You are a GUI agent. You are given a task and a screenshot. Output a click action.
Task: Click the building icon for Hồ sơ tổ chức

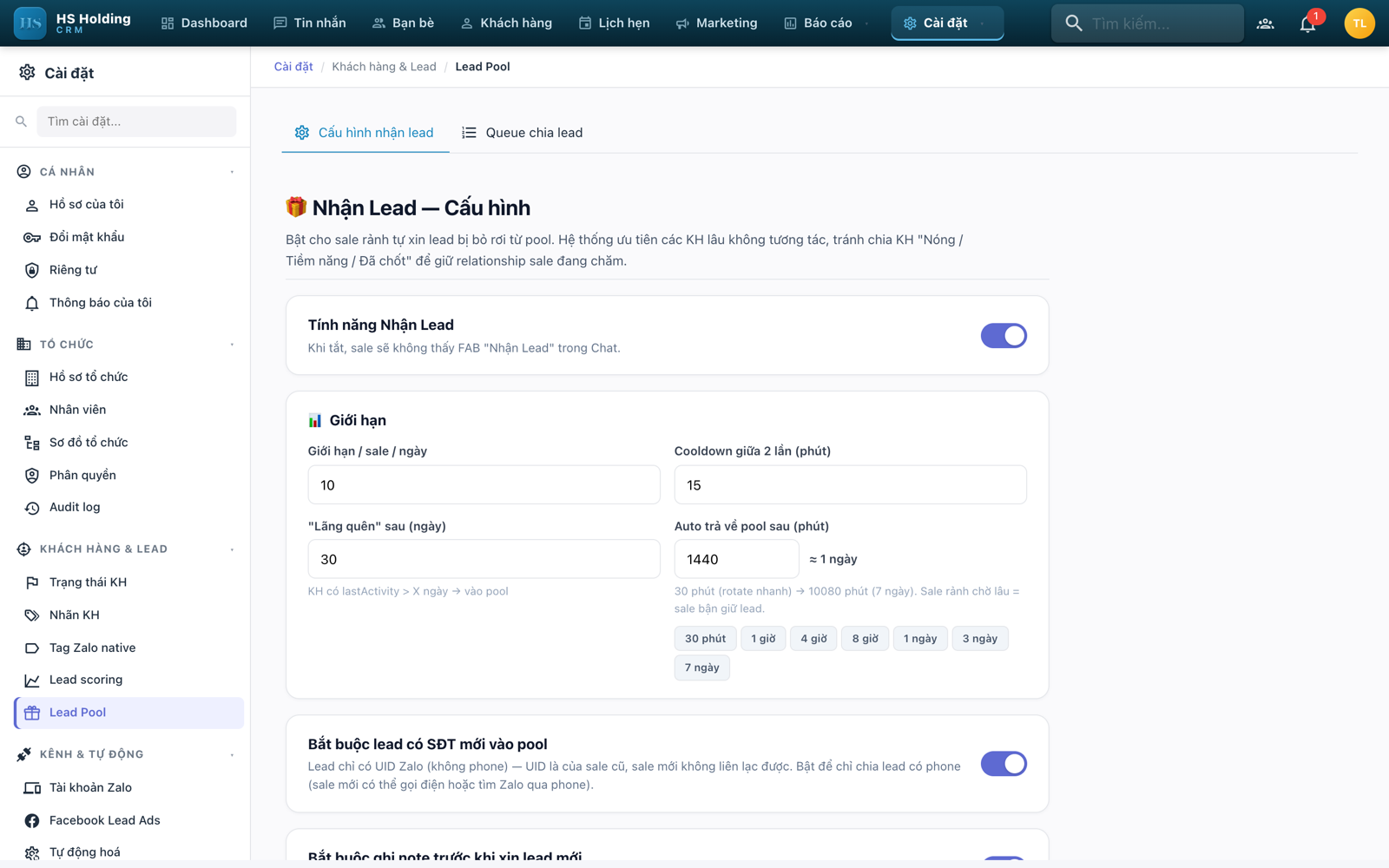pyautogui.click(x=31, y=378)
